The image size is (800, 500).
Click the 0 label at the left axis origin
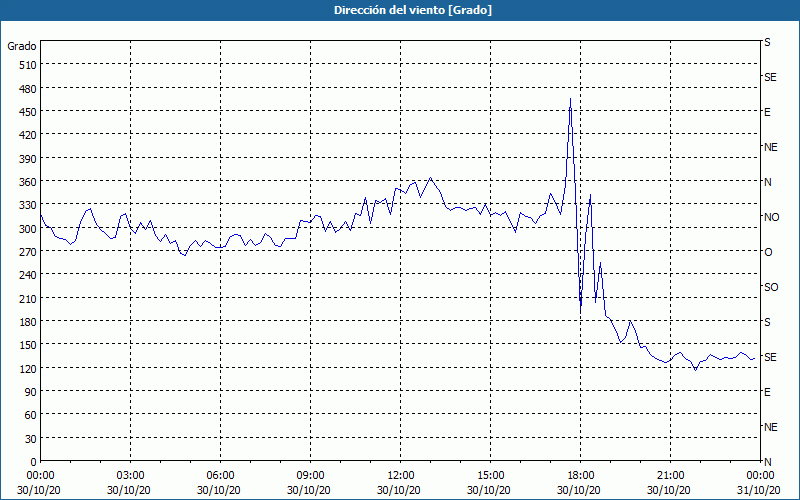pyautogui.click(x=34, y=462)
